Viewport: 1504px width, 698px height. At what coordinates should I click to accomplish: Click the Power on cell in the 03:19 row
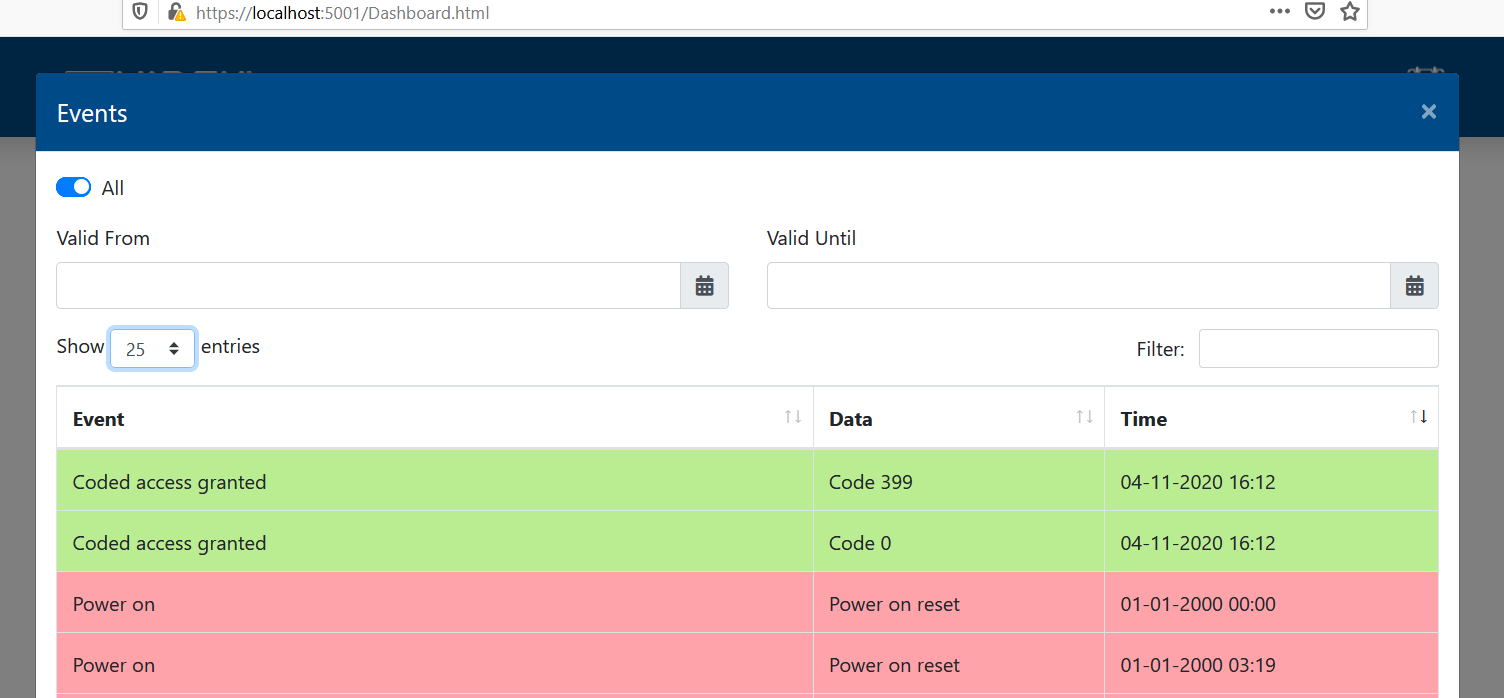click(x=435, y=664)
